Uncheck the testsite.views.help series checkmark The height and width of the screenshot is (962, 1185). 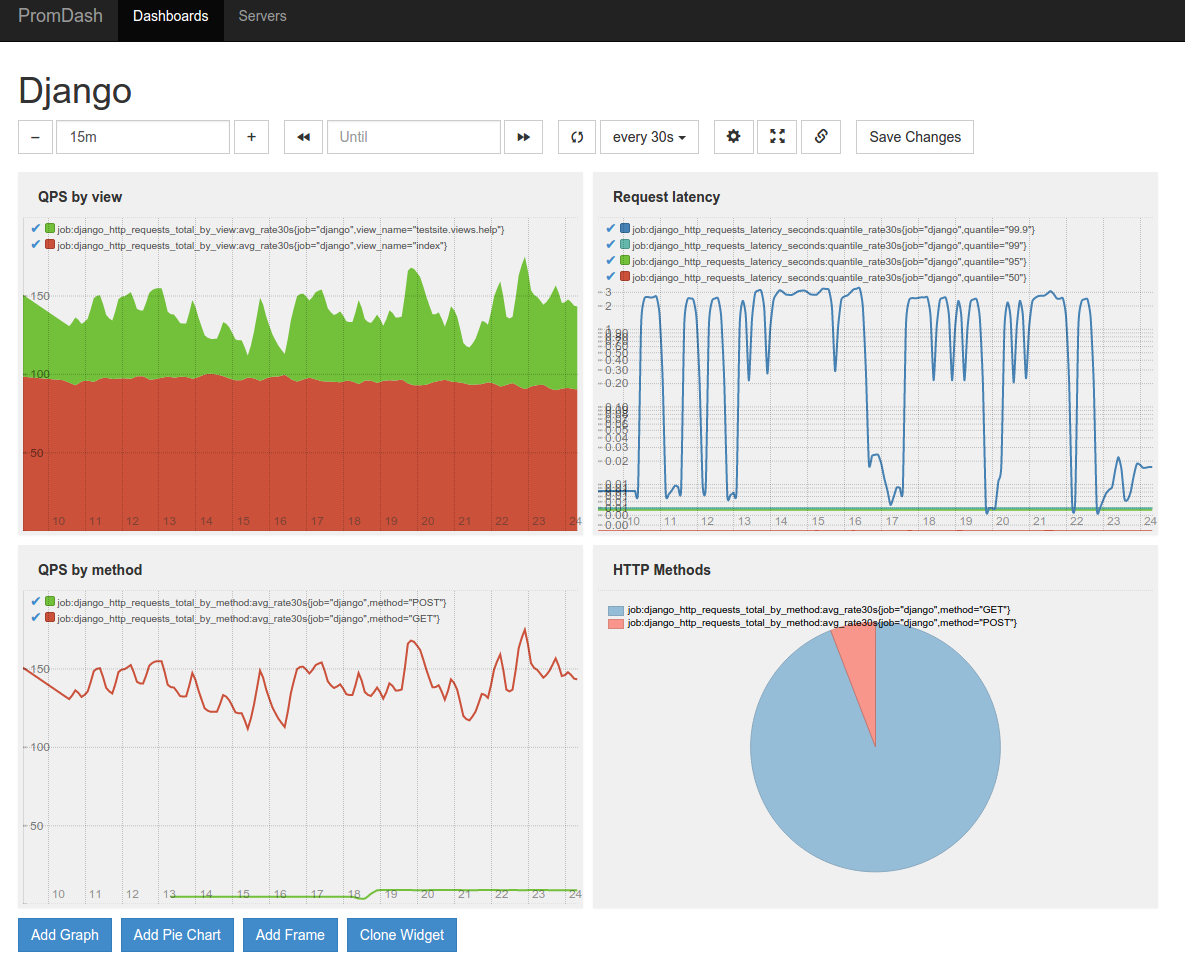click(x=36, y=229)
